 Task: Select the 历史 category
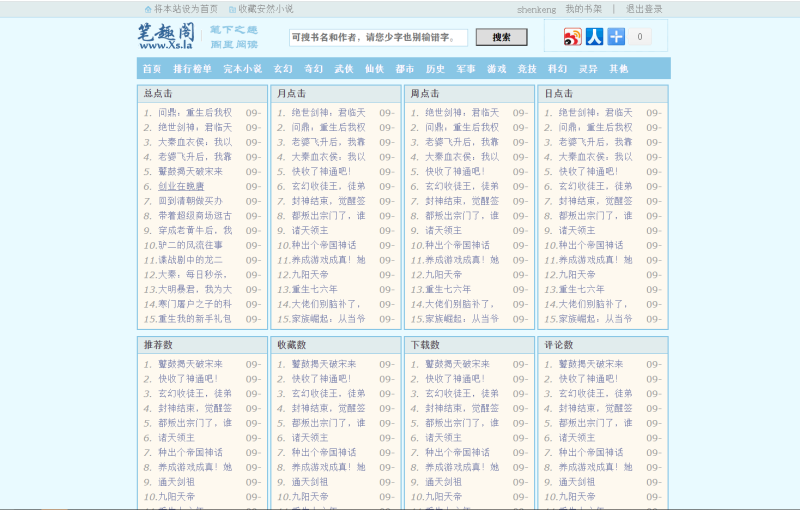click(435, 69)
